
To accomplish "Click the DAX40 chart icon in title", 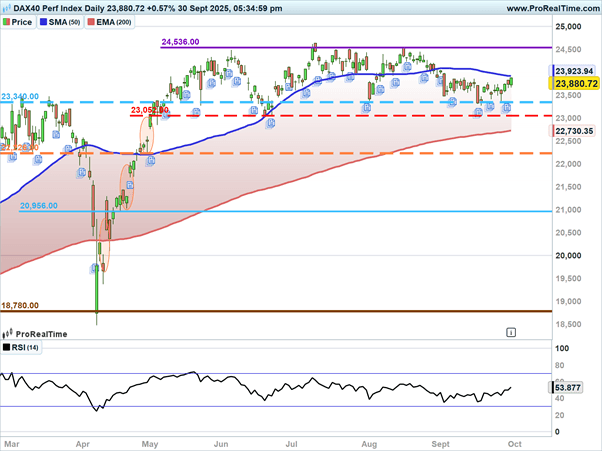I will tap(6, 8).
